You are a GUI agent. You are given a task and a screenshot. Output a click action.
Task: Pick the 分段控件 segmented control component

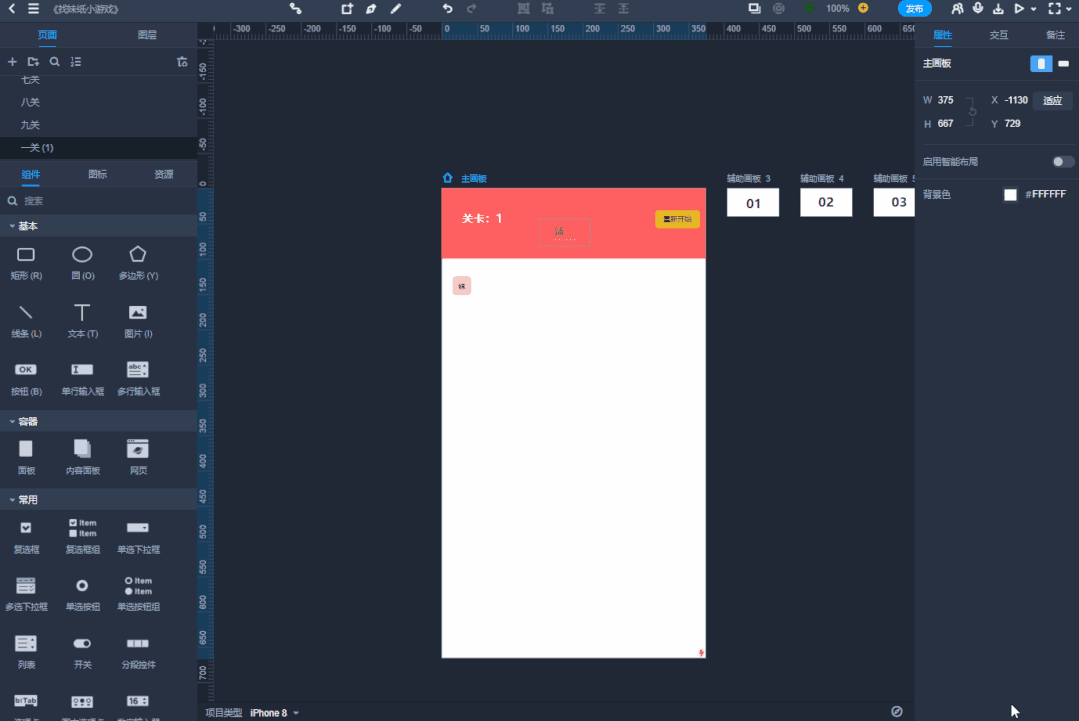138,652
